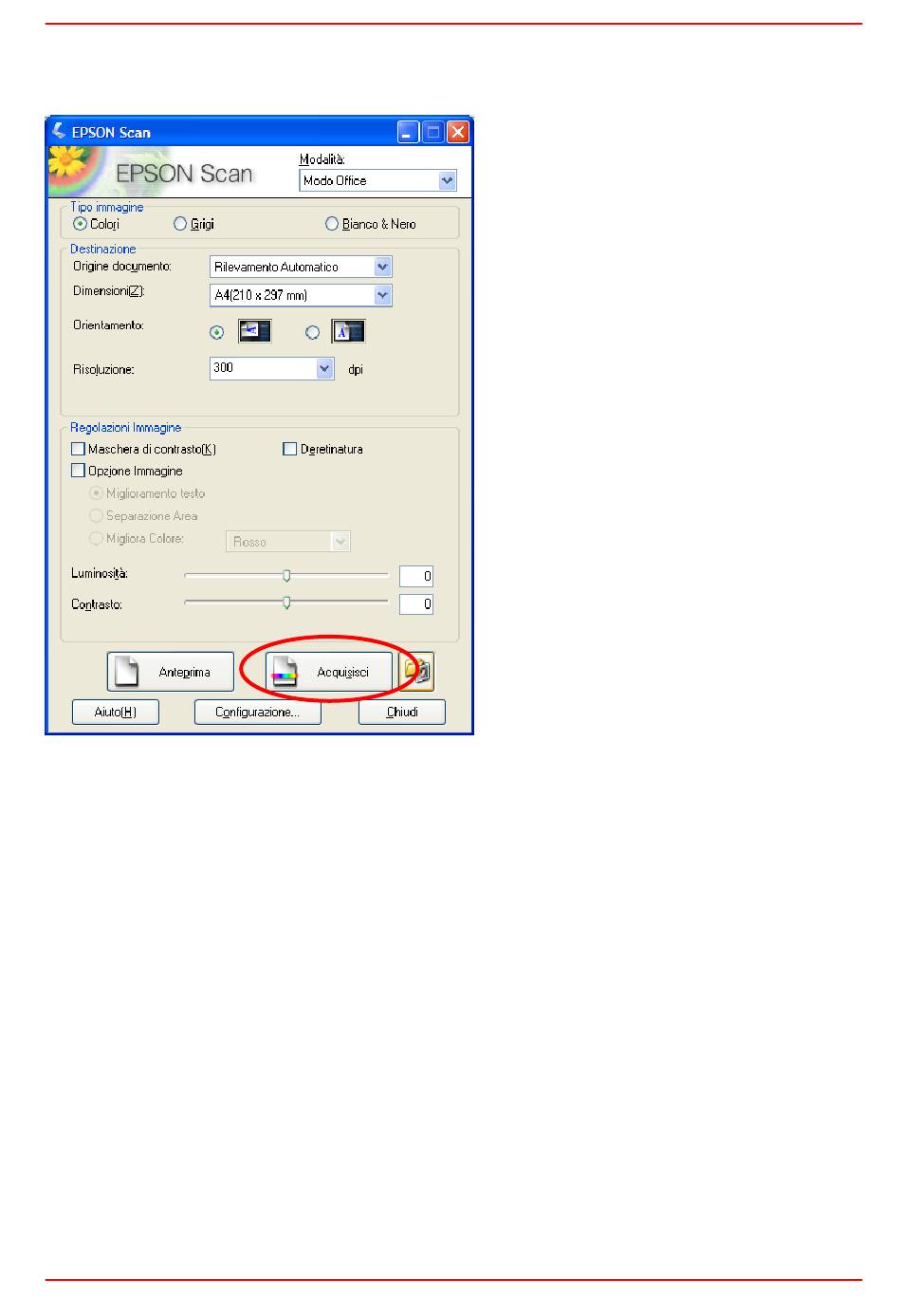Minimize the EPSON Scan window
Viewport: 901px width, 1316px height.
(x=409, y=132)
